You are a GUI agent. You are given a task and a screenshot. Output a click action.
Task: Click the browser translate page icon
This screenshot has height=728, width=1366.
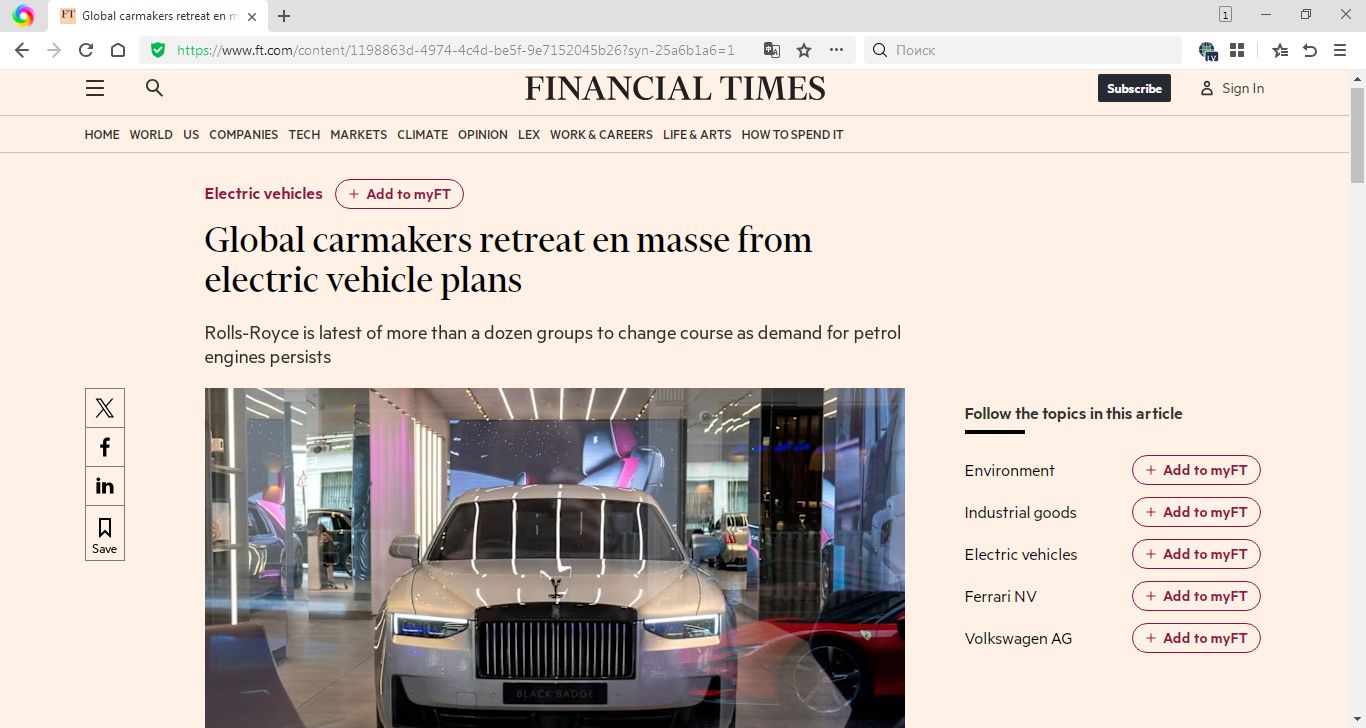click(772, 50)
